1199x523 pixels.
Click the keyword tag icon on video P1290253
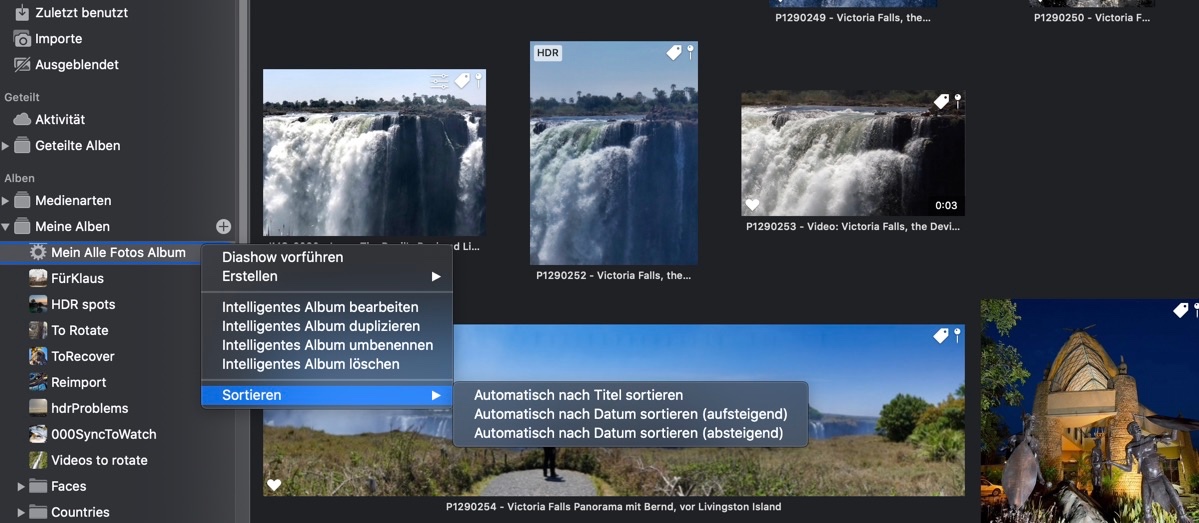(941, 102)
